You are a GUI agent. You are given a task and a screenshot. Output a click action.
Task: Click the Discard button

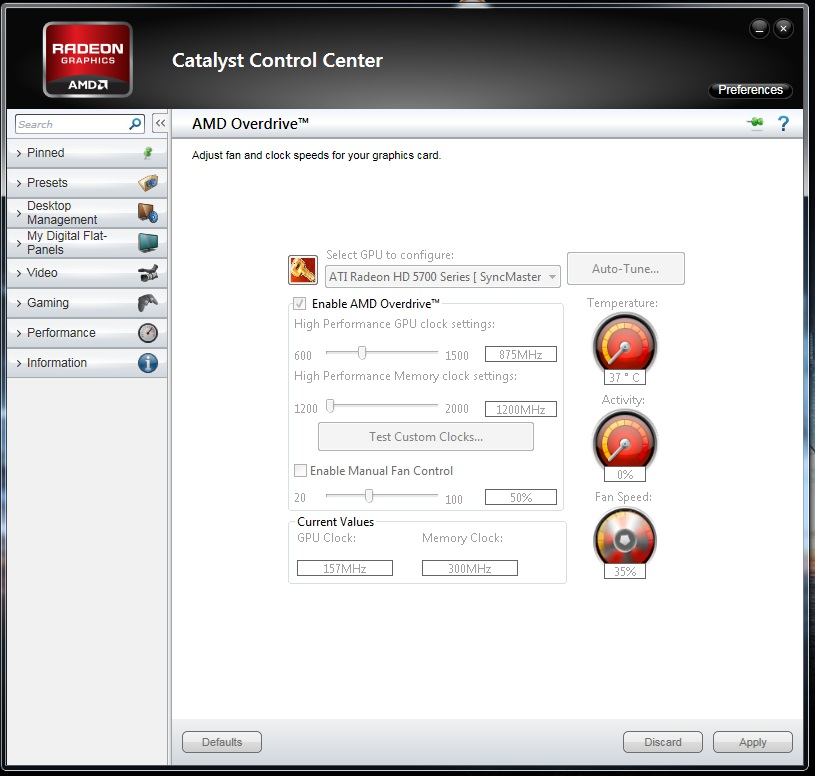coord(663,742)
